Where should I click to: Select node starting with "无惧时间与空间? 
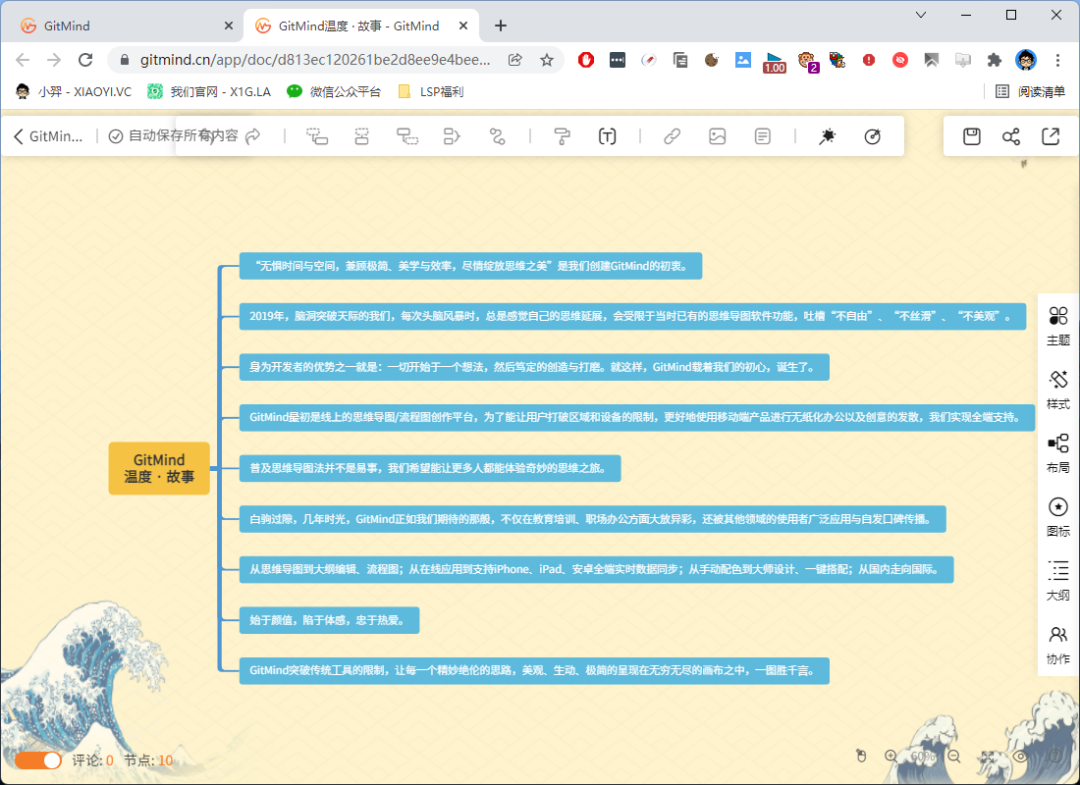470,266
